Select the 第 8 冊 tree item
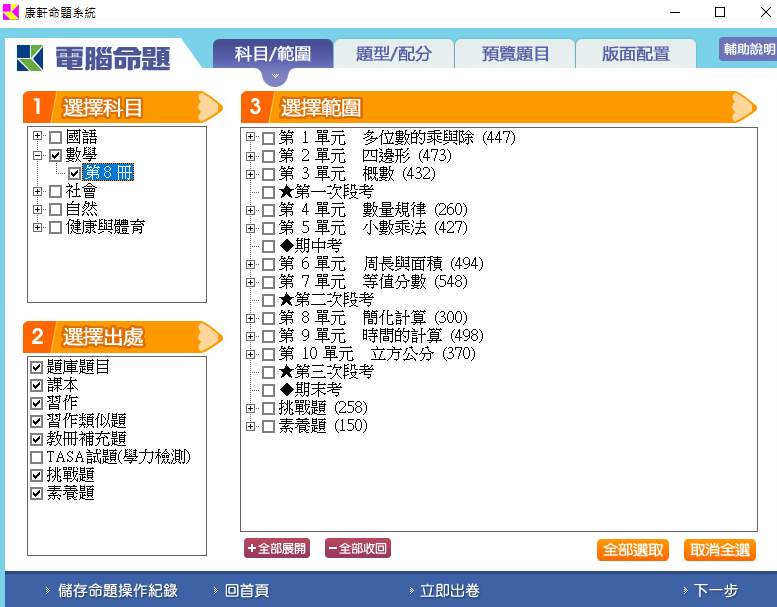The width and height of the screenshot is (777, 607). (109, 173)
